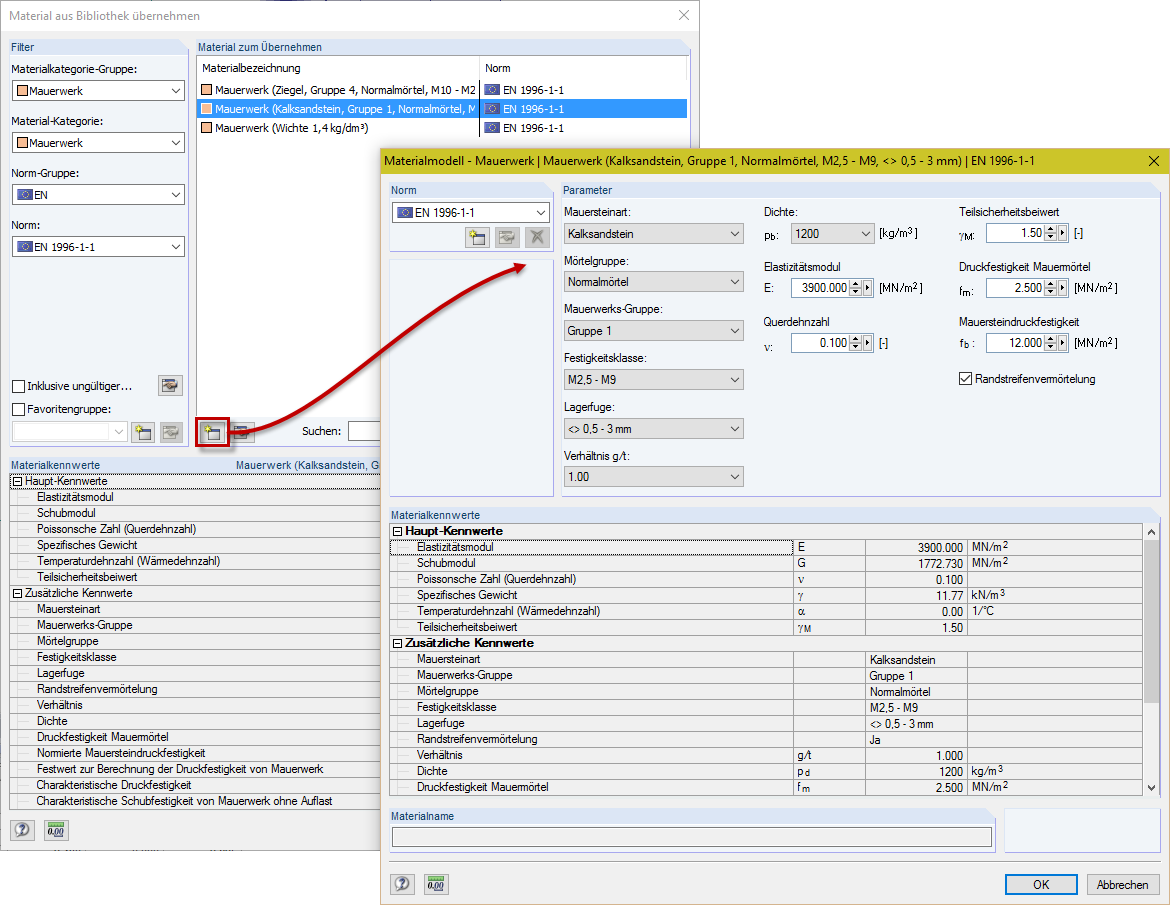Viewport: 1170px width, 905px height.
Task: Close the Material aus Bibliothek übernehmen window
Action: [683, 15]
